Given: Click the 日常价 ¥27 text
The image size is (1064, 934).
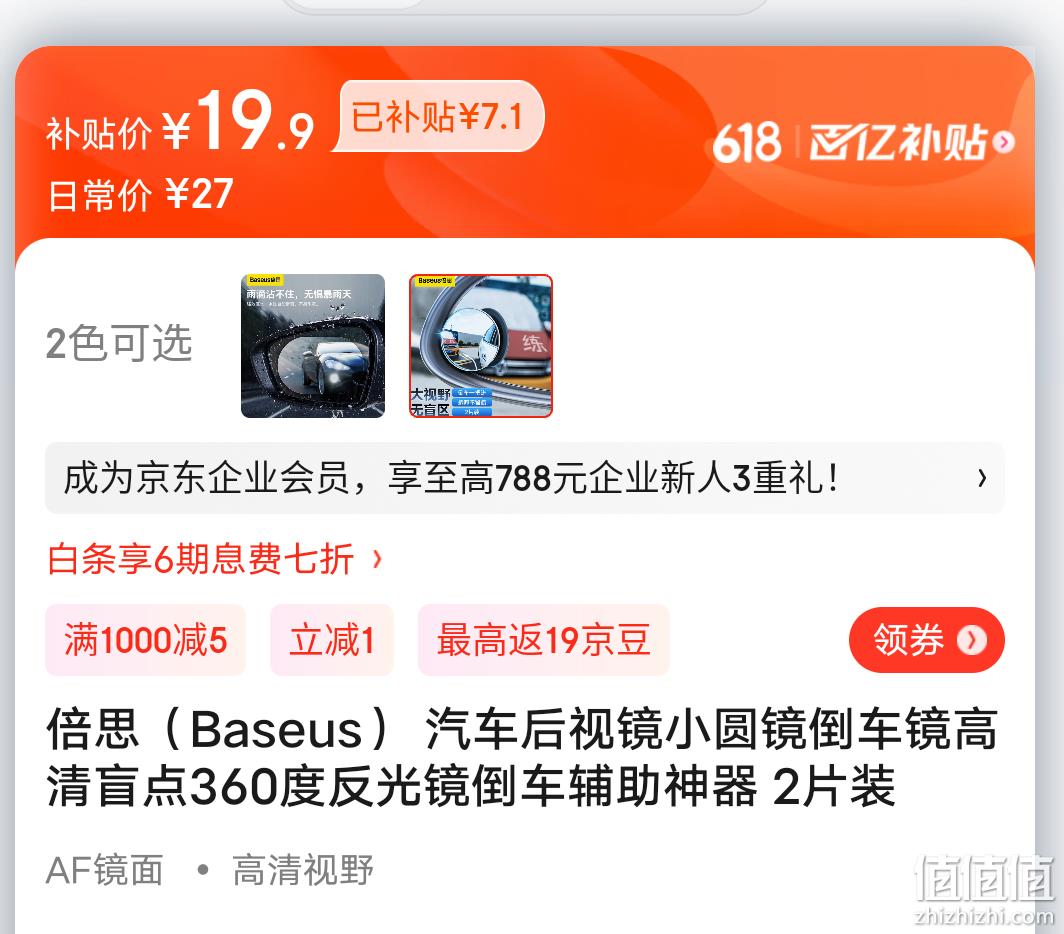Looking at the screenshot, I should tap(140, 195).
